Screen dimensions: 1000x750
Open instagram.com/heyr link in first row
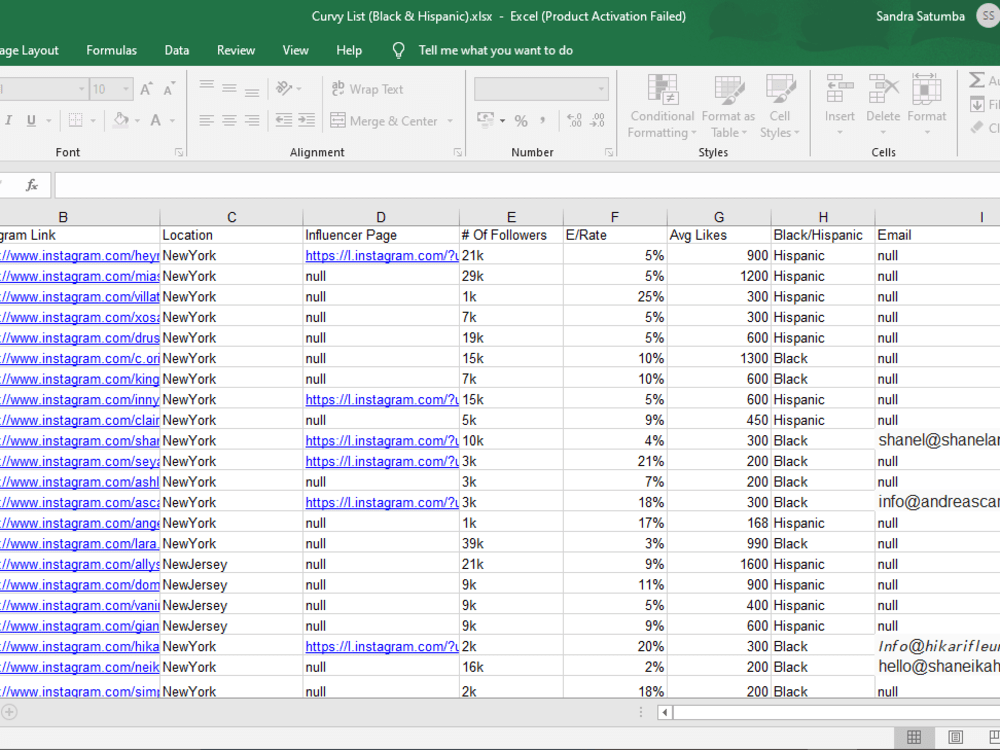(x=80, y=256)
